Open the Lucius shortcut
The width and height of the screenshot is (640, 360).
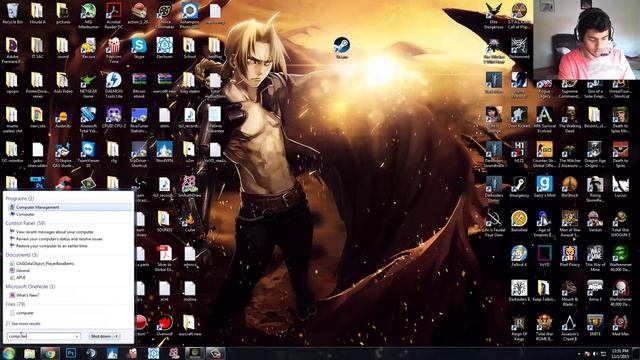tap(620, 187)
